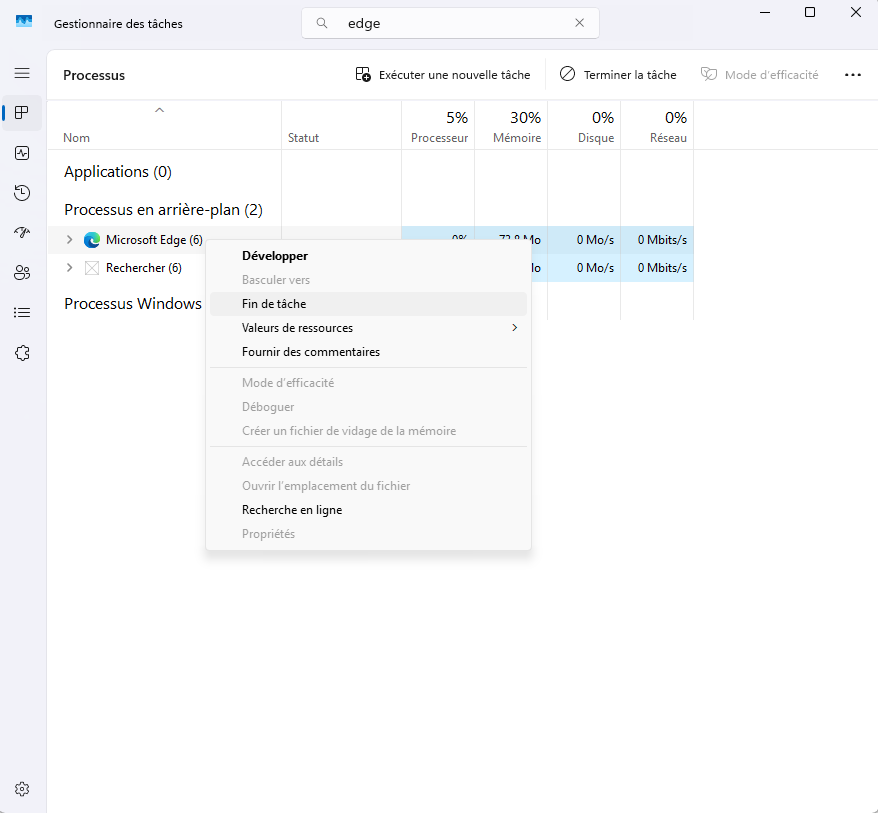Viewport: 878px width, 813px height.
Task: Open the Details list sidebar icon
Action: tap(22, 312)
